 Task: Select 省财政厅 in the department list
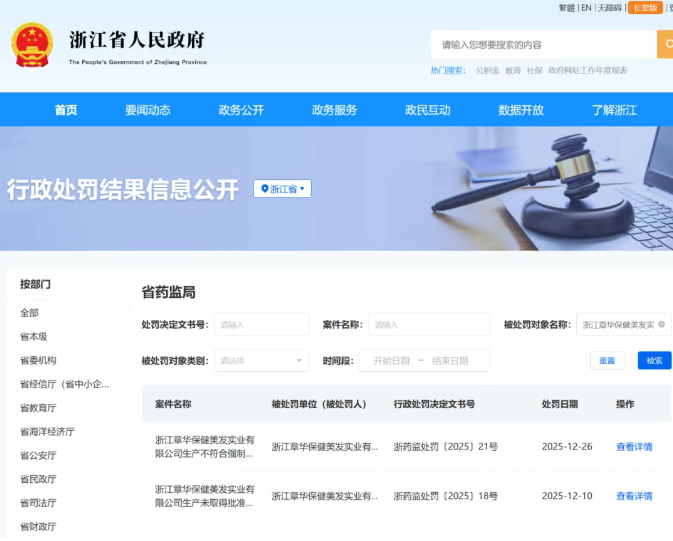click(x=38, y=526)
